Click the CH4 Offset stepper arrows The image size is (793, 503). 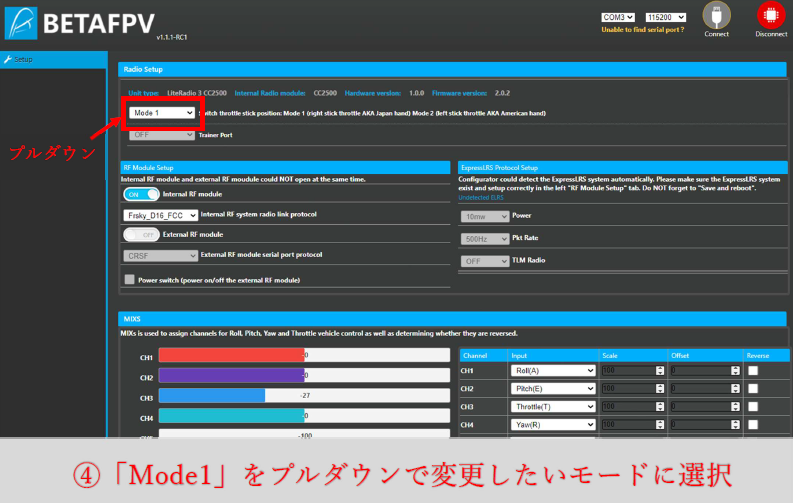[x=735, y=425]
